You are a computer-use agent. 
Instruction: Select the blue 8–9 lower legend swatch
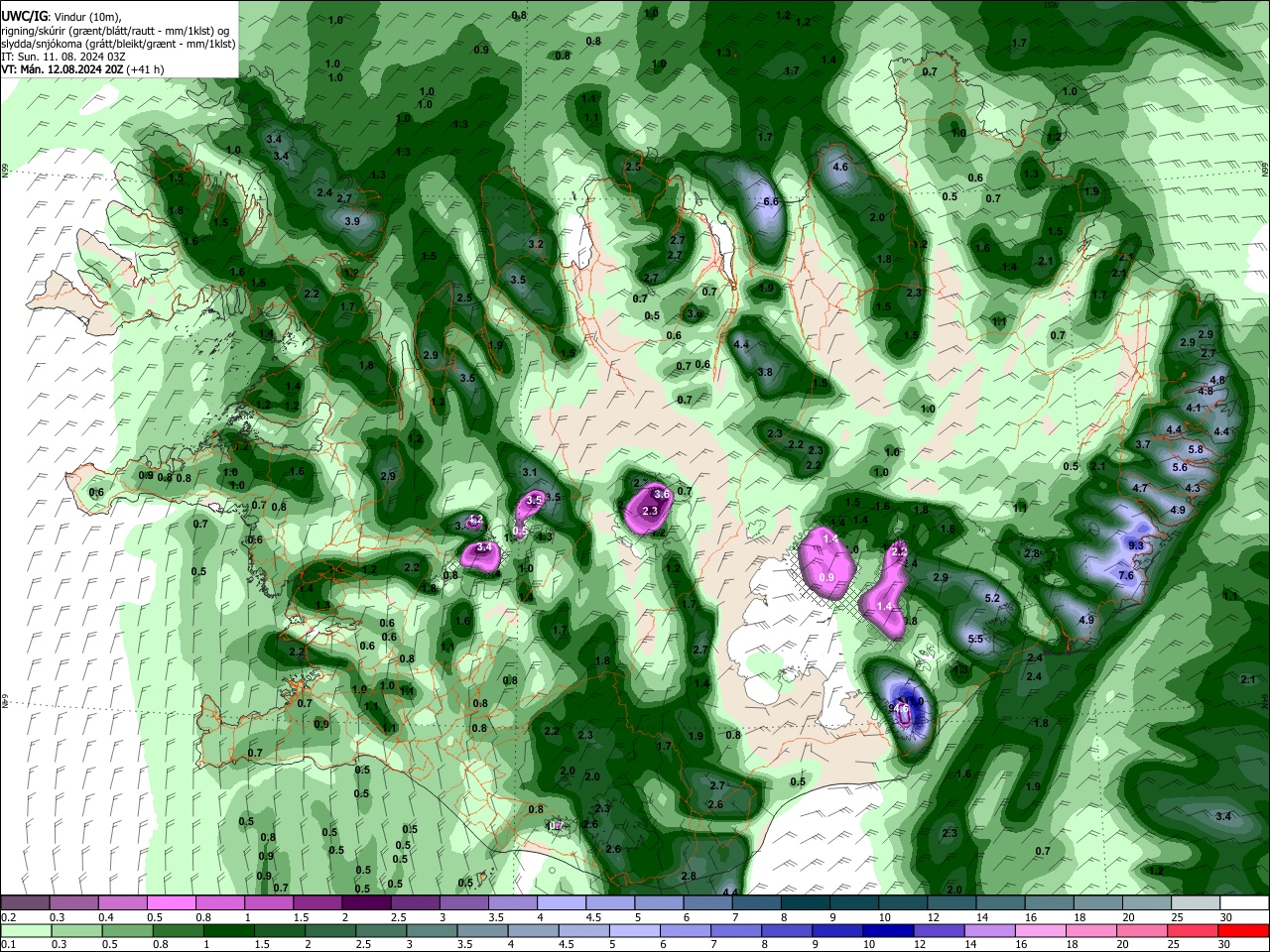[x=786, y=931]
